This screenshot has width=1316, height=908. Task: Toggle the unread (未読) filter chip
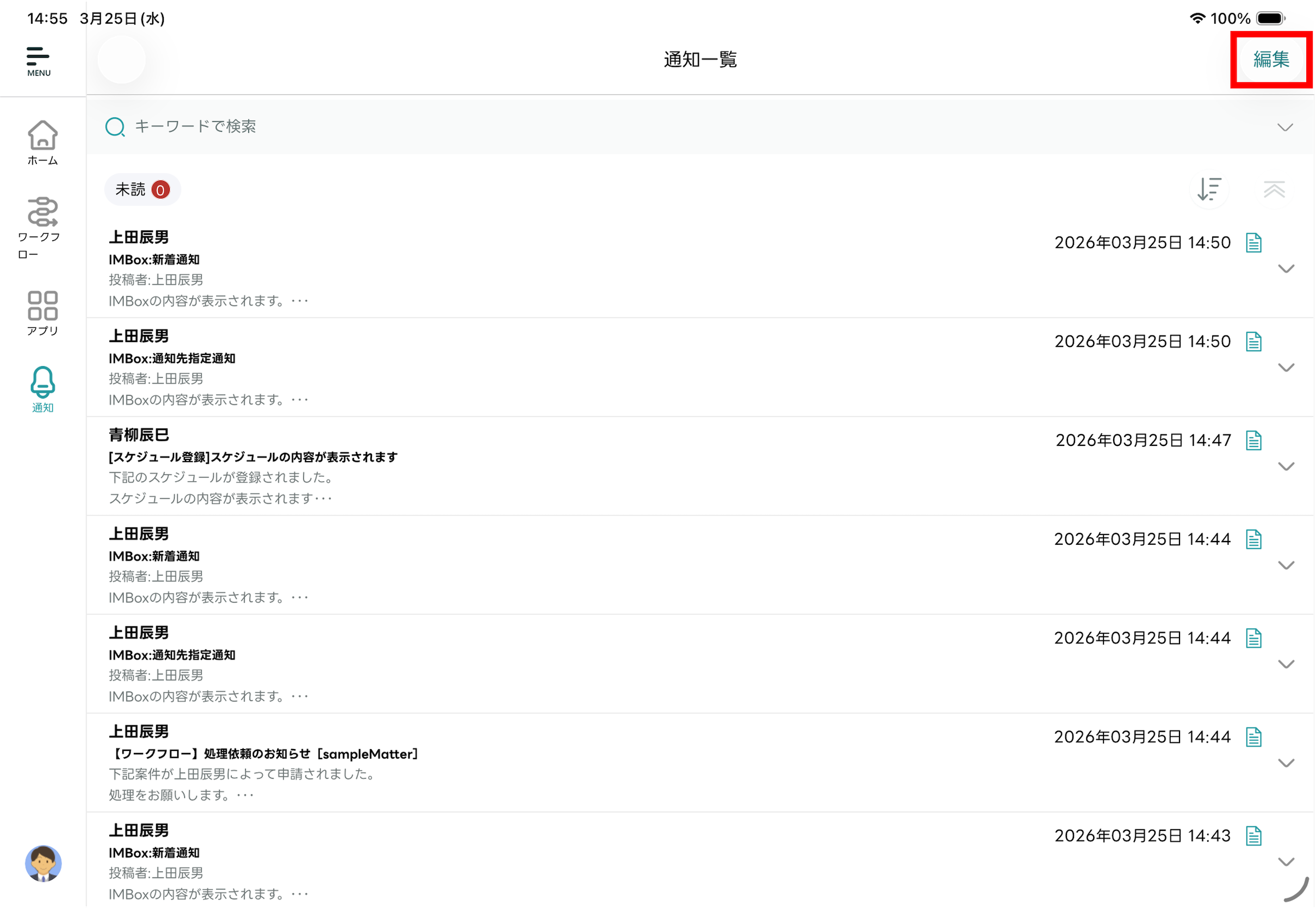click(x=142, y=189)
